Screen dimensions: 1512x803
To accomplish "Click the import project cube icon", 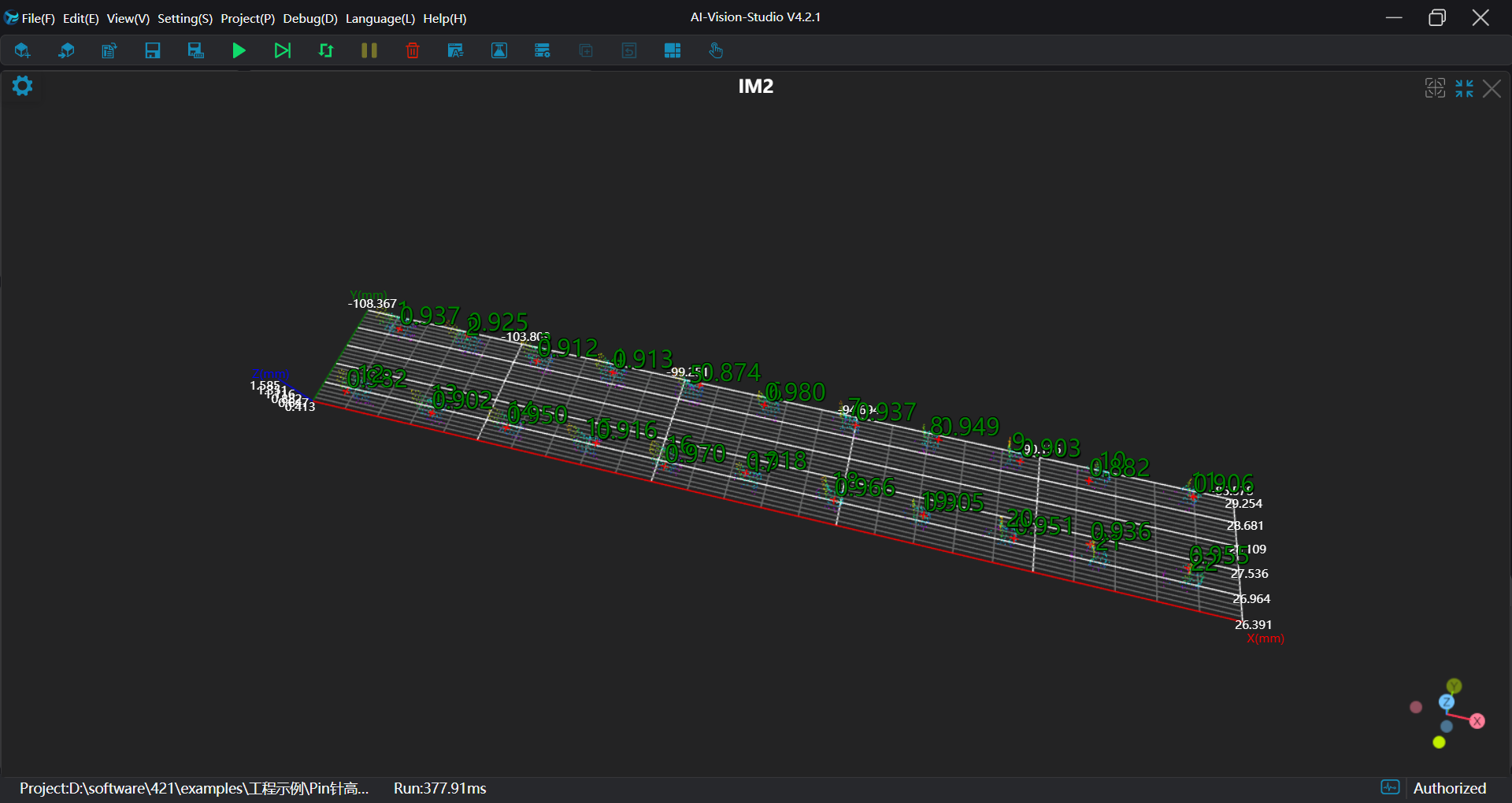I will pos(66,51).
